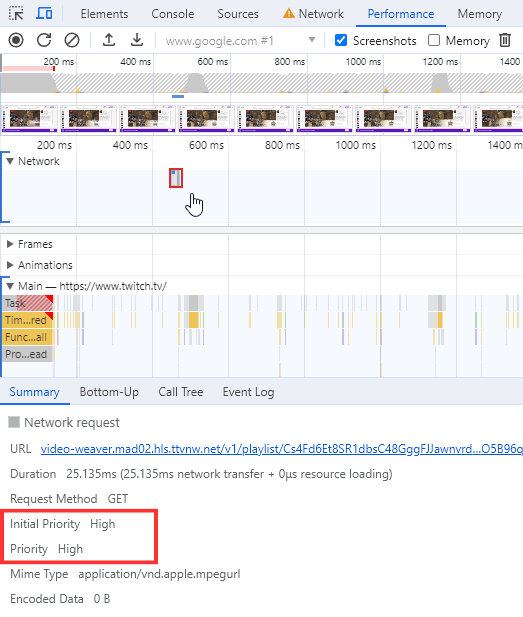Click the Encoded Data 0 B value
523x617 pixels.
[x=102, y=599]
